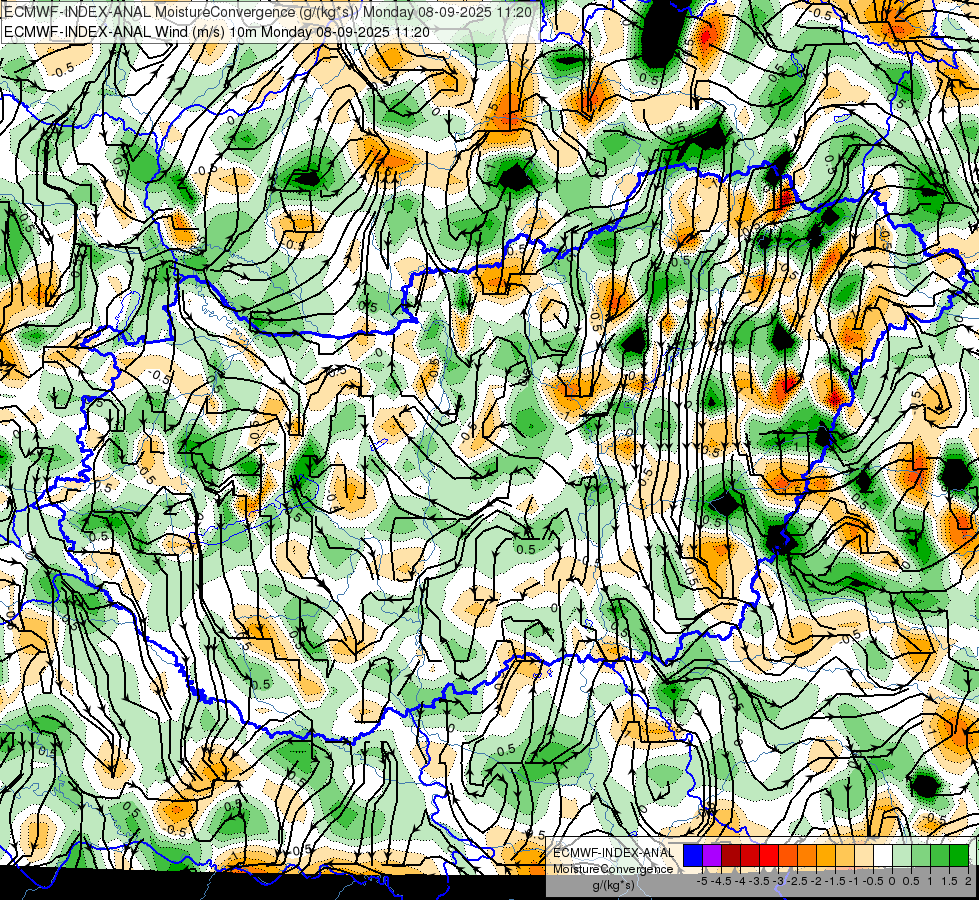Click the legend label ECMWF-INDEX-ANAL
The width and height of the screenshot is (979, 900).
(613, 853)
